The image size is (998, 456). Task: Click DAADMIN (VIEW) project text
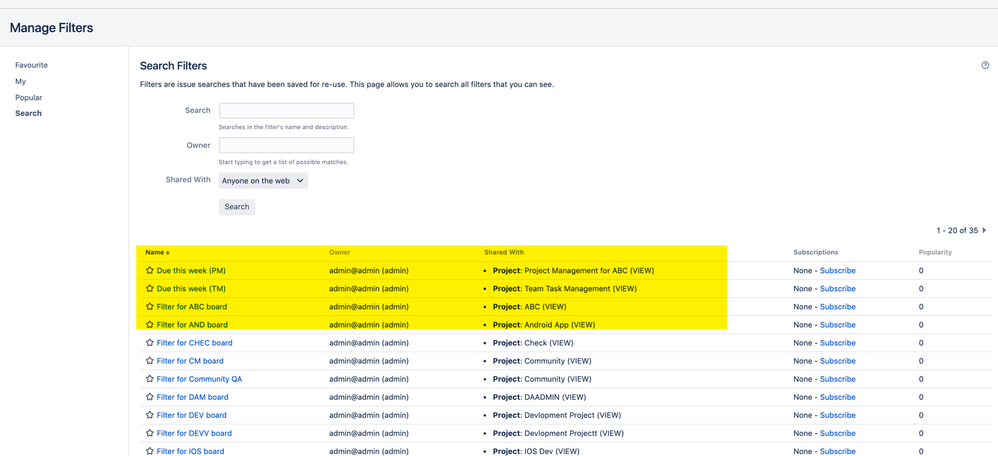pos(555,397)
